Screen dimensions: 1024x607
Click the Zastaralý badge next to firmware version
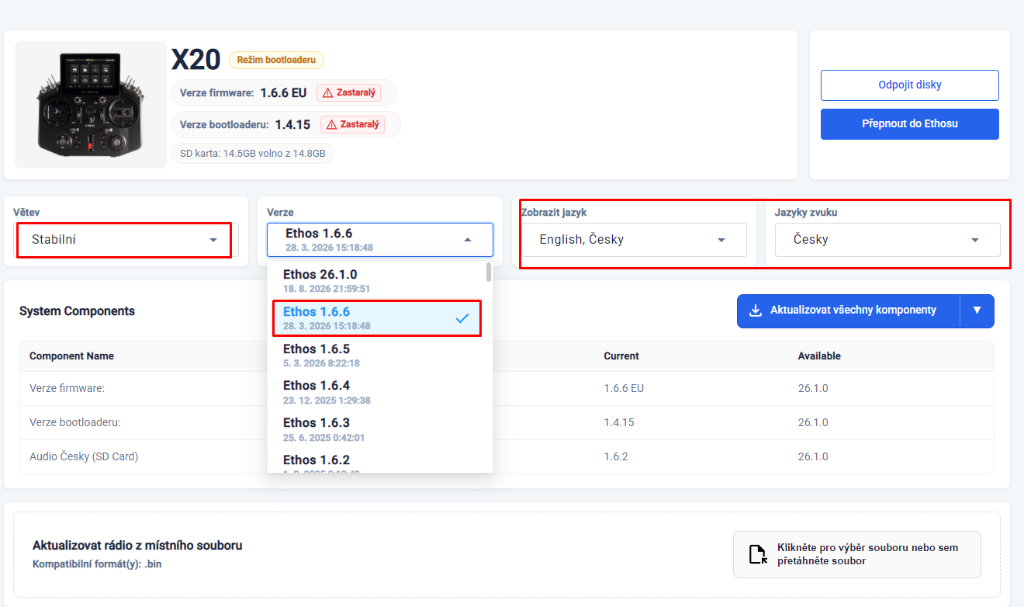[349, 93]
